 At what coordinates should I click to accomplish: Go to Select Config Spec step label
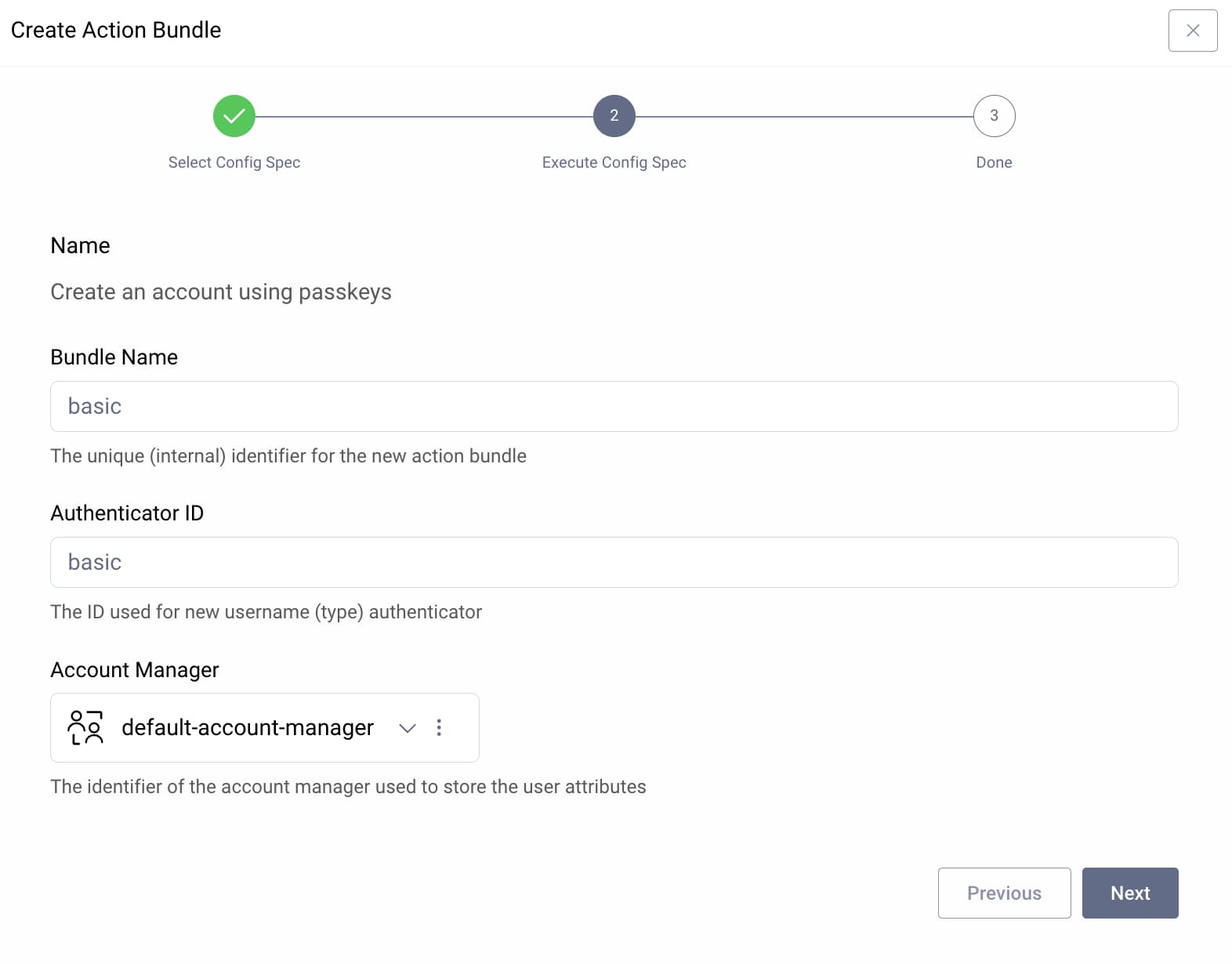tap(234, 162)
